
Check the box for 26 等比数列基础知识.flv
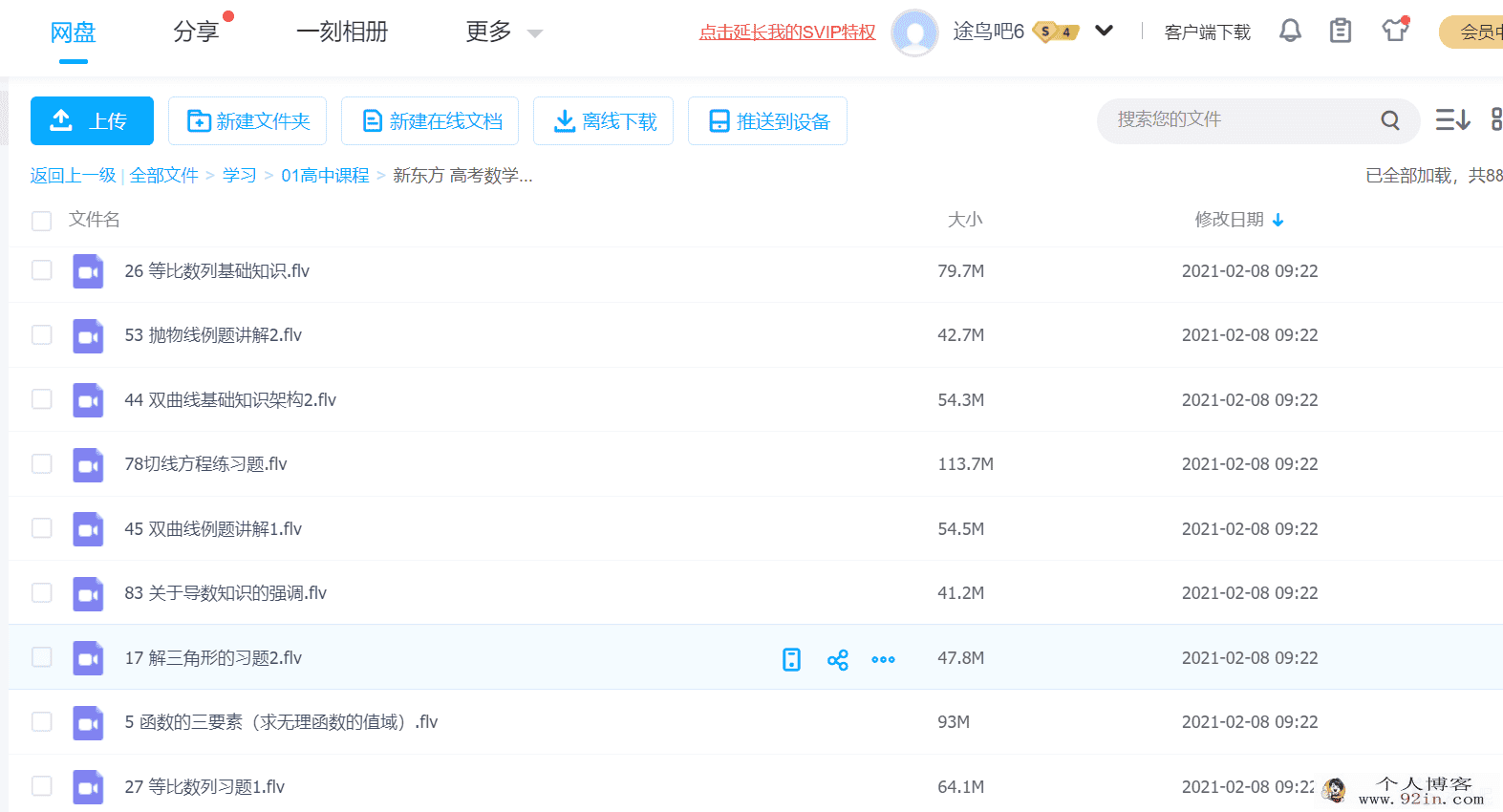tap(41, 270)
